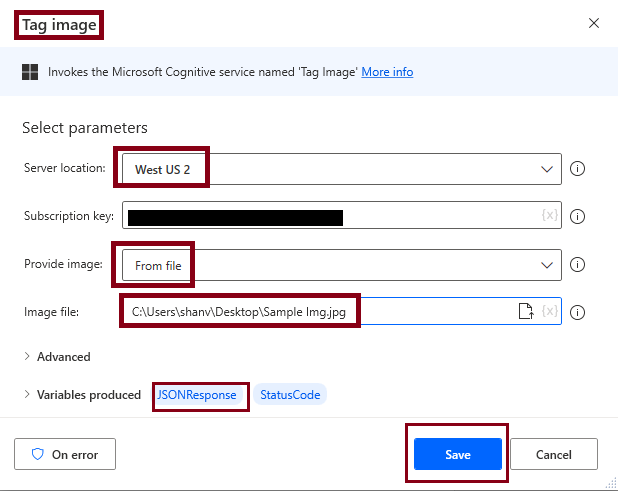This screenshot has width=618, height=491.
Task: Open the Server location dropdown
Action: click(x=546, y=169)
